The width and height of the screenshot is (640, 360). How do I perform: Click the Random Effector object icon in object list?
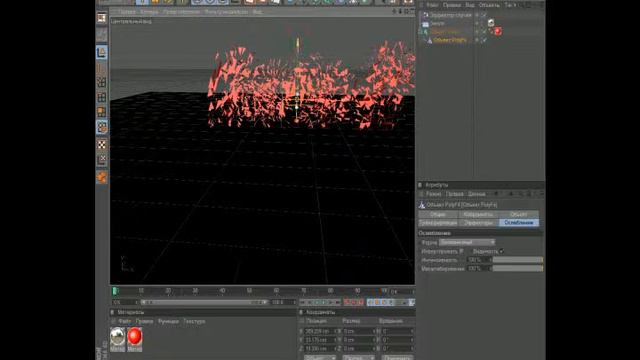[x=425, y=15]
